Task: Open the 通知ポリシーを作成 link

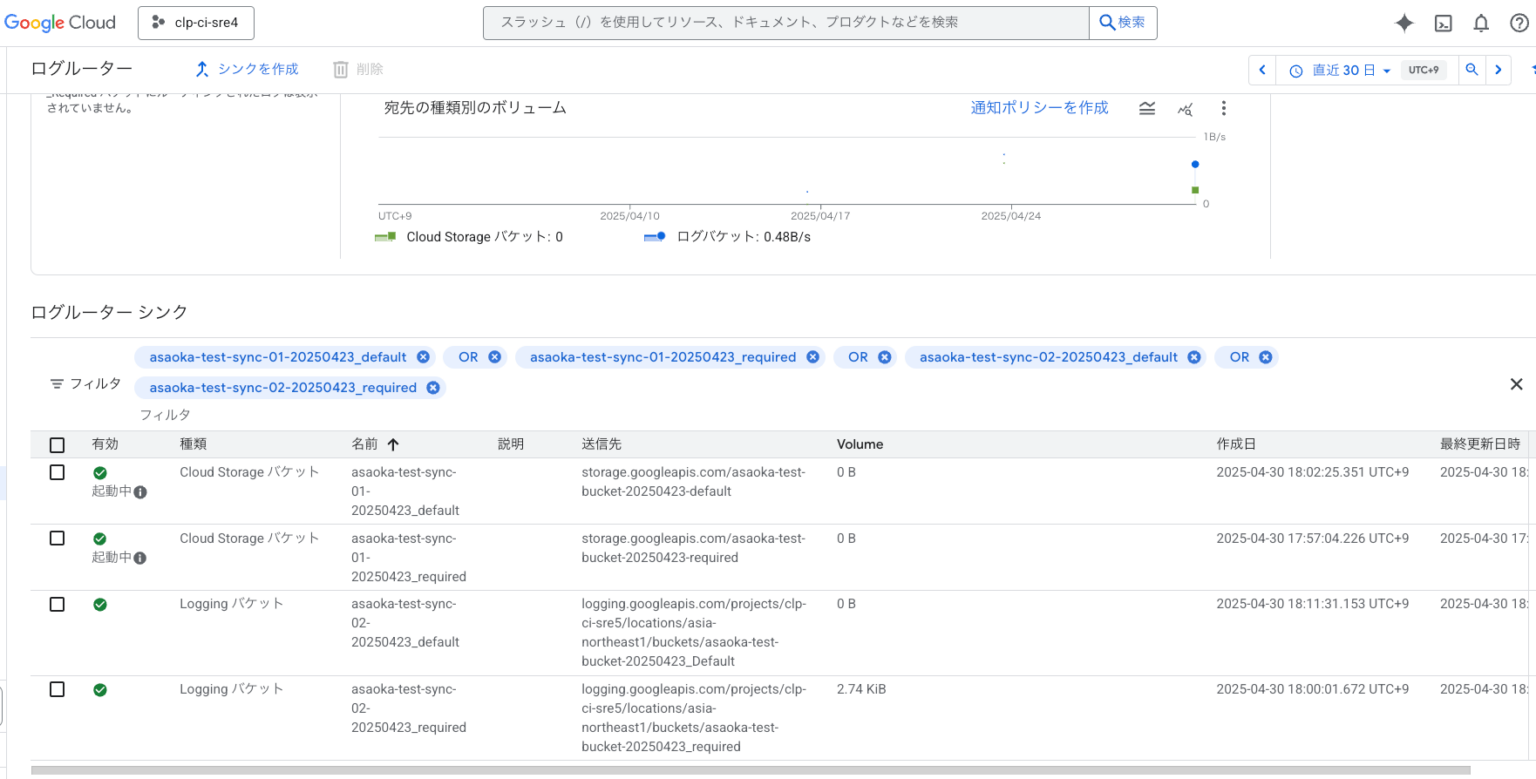Action: coord(1039,107)
